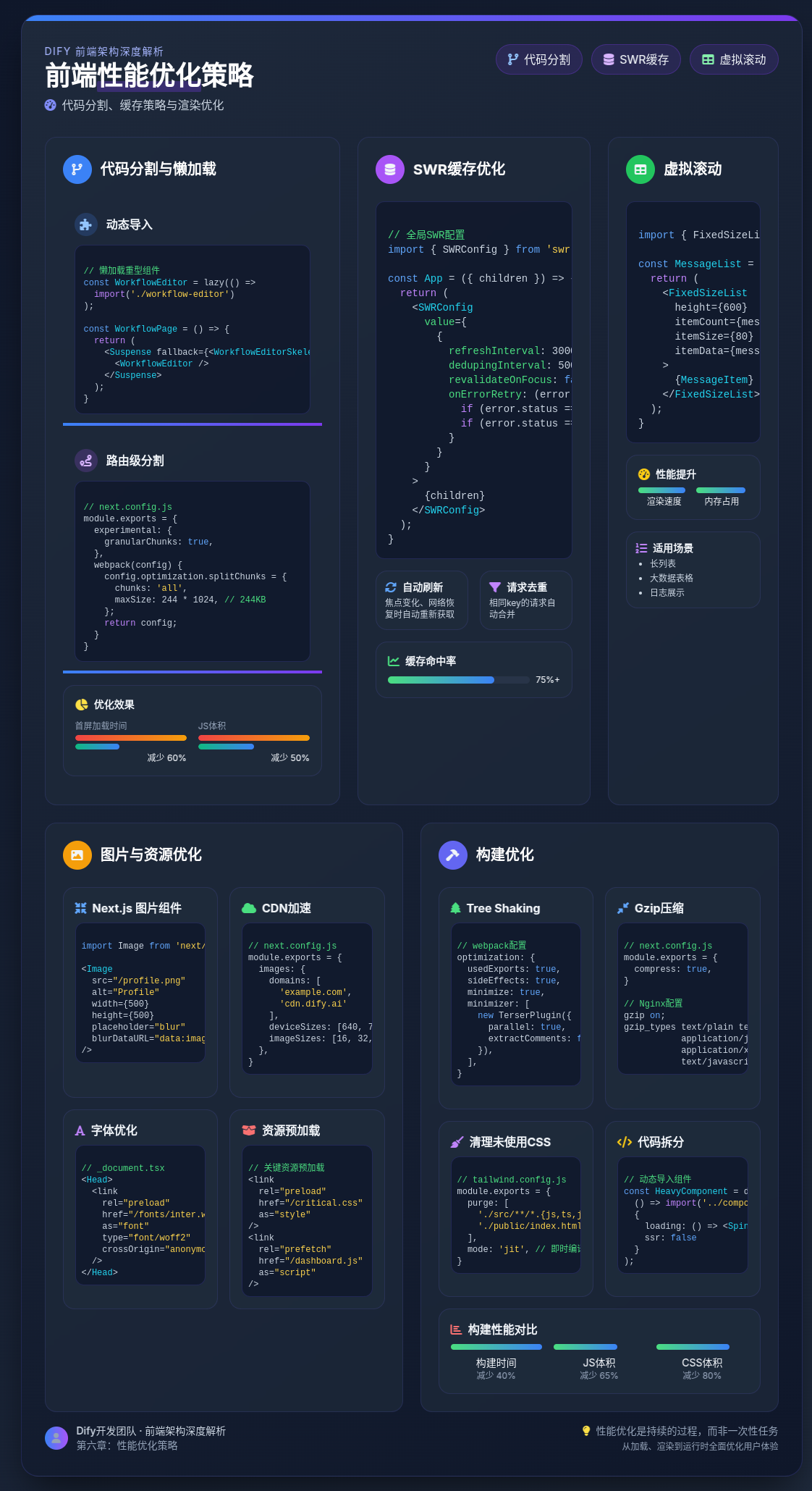Click the 性能优化是持续的过程 footer note
Screen dimensions: 812x1491
click(687, 1431)
